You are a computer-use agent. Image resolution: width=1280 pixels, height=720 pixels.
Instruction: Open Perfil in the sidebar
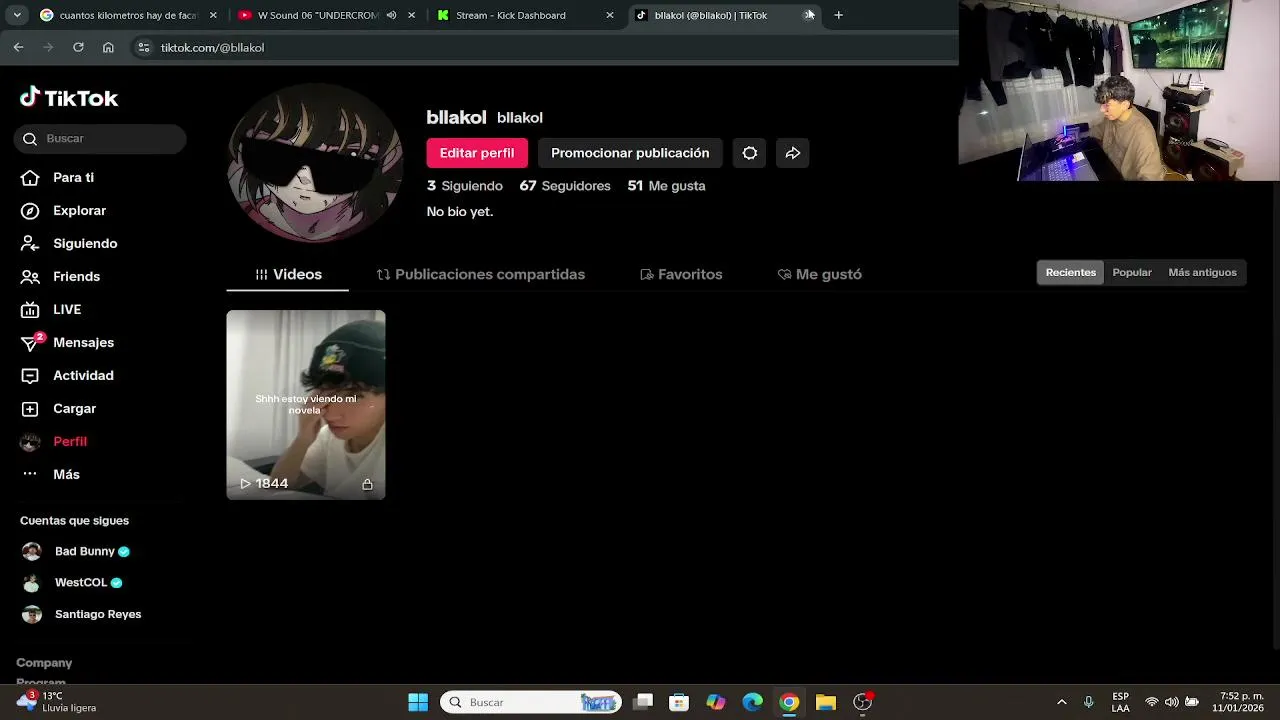coord(55,441)
